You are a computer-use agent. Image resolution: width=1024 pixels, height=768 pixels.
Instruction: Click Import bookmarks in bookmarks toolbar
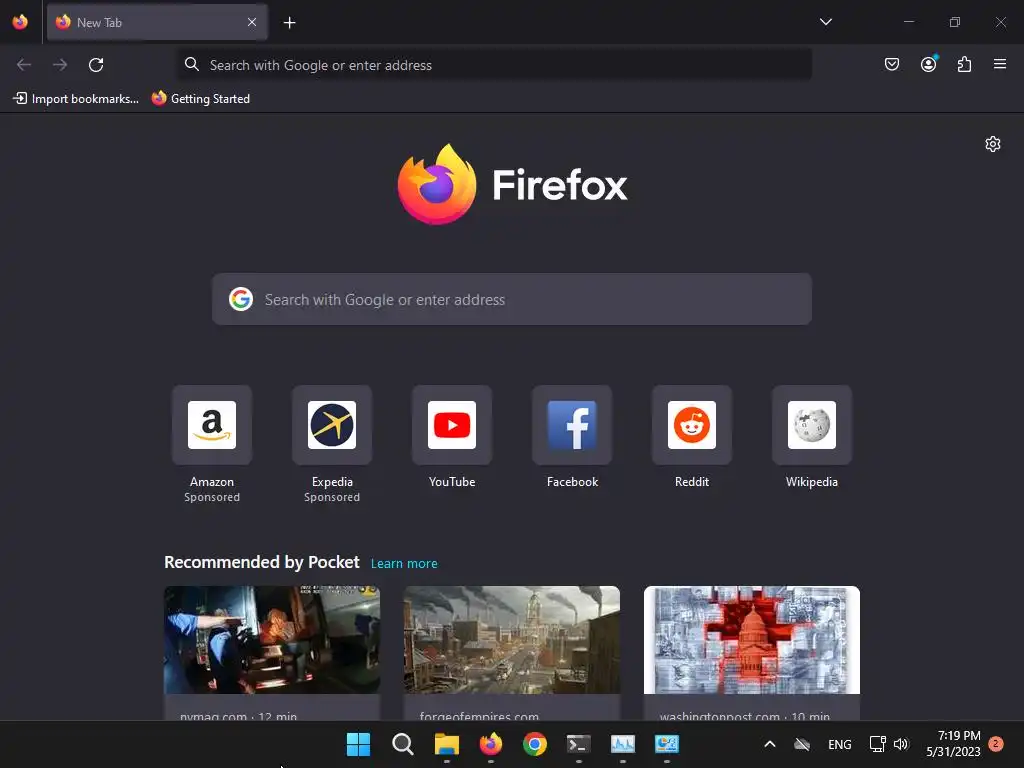click(x=76, y=99)
